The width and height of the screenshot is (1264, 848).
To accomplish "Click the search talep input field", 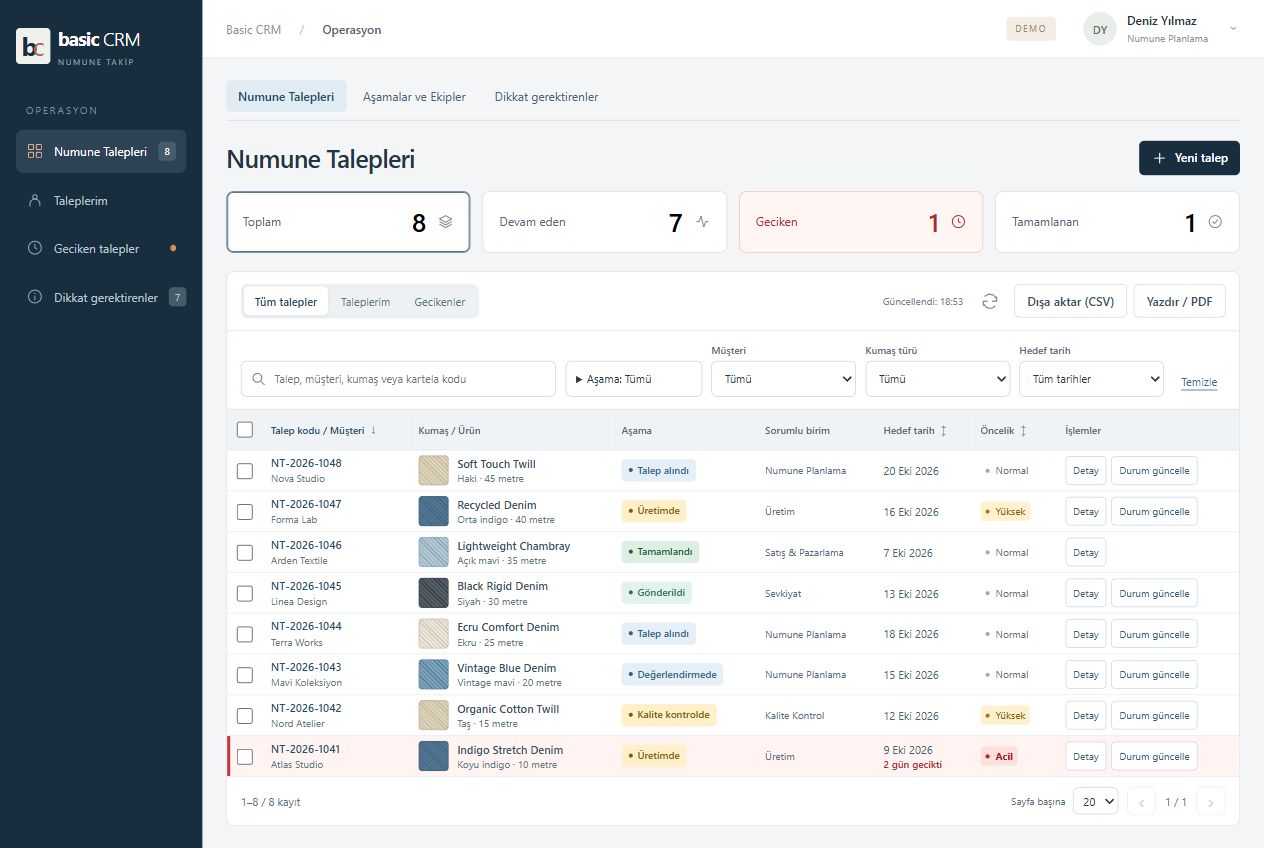I will coord(398,379).
